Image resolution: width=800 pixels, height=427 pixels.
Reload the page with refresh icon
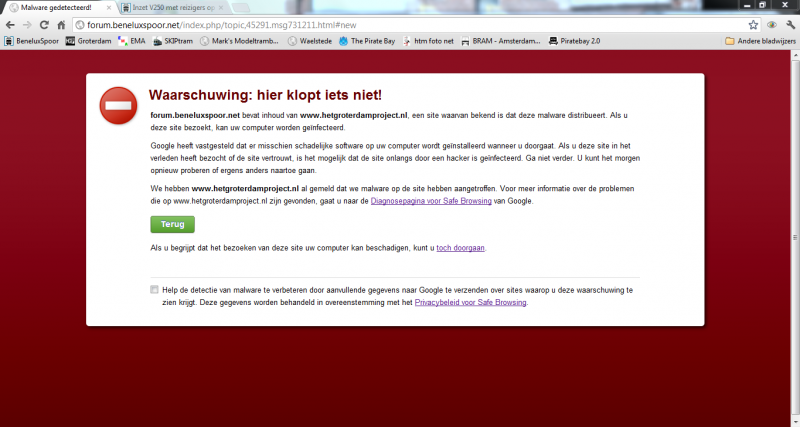(44, 25)
